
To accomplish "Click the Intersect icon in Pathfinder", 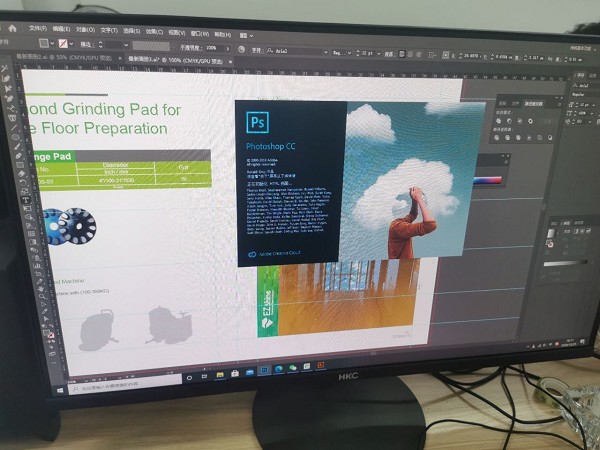I will pyautogui.click(x=519, y=121).
